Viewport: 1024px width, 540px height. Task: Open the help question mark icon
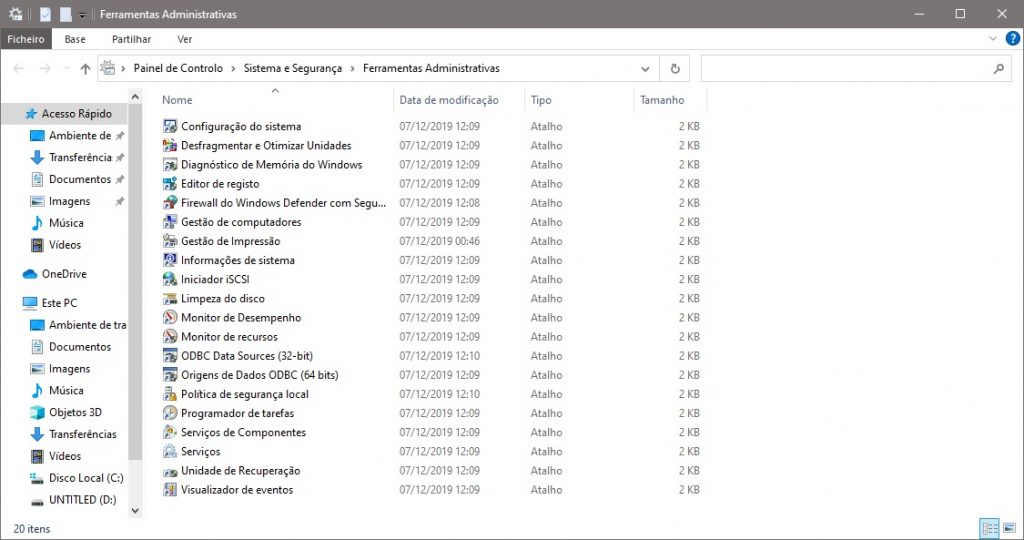click(x=1012, y=39)
